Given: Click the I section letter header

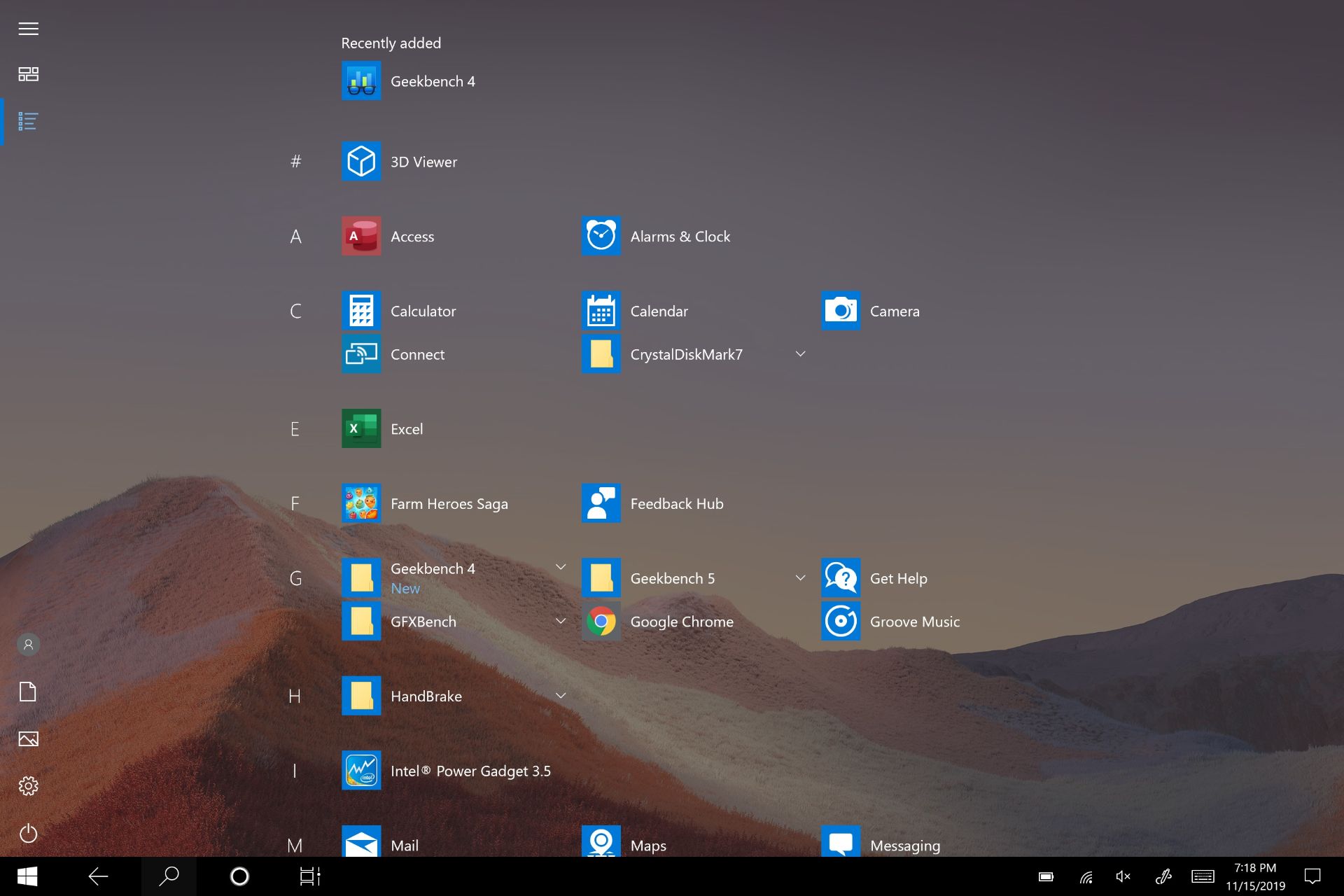Looking at the screenshot, I should pos(295,771).
